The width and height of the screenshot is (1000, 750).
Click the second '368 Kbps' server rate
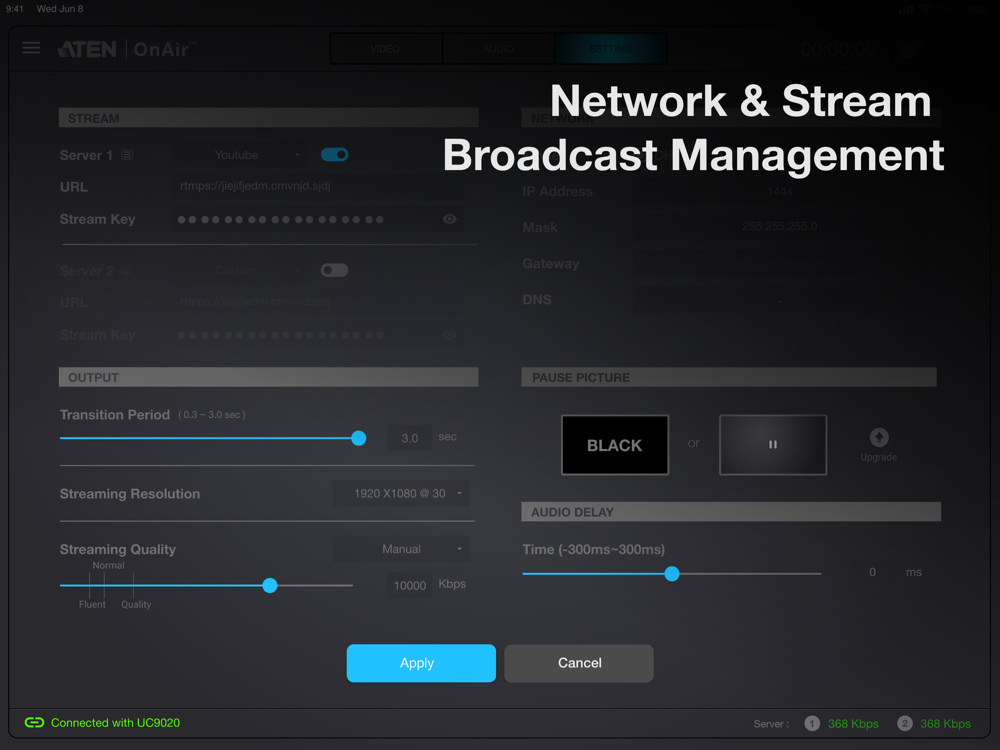pos(946,724)
